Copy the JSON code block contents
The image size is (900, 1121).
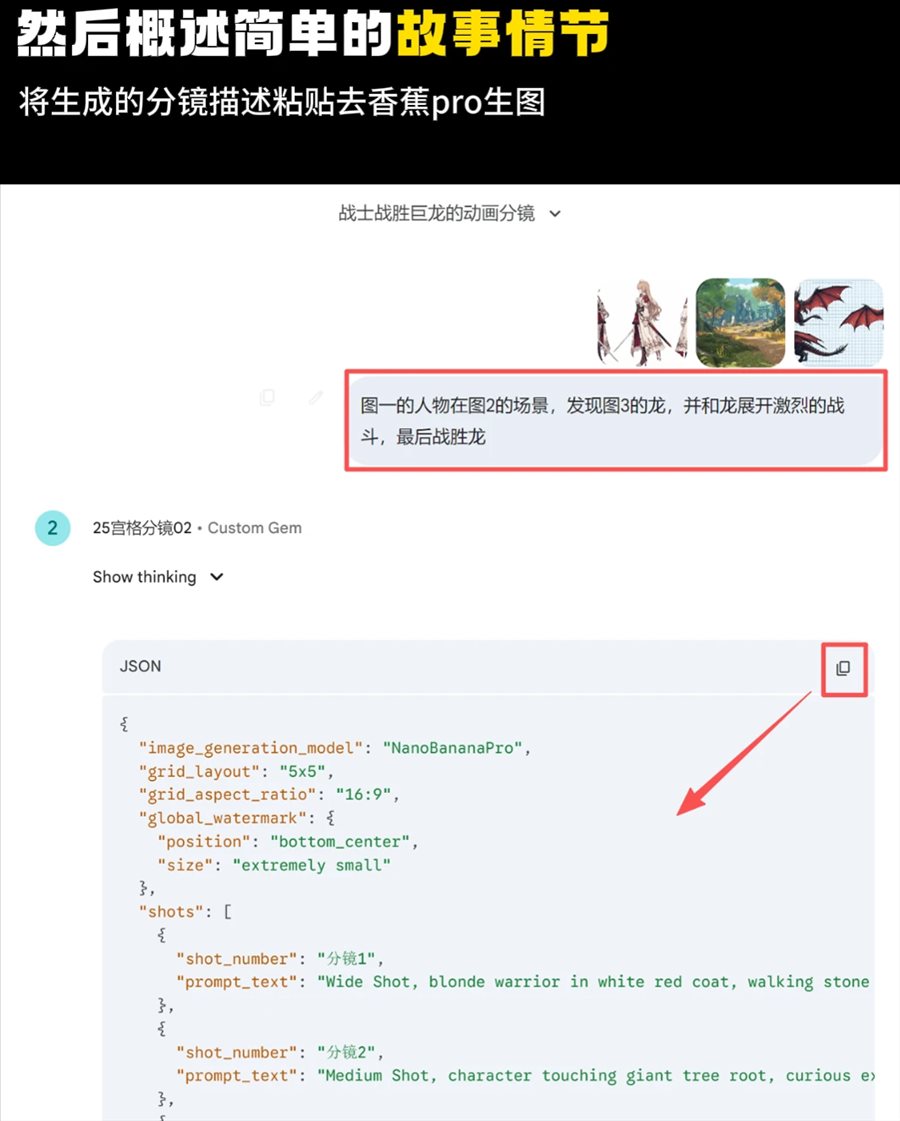[844, 668]
